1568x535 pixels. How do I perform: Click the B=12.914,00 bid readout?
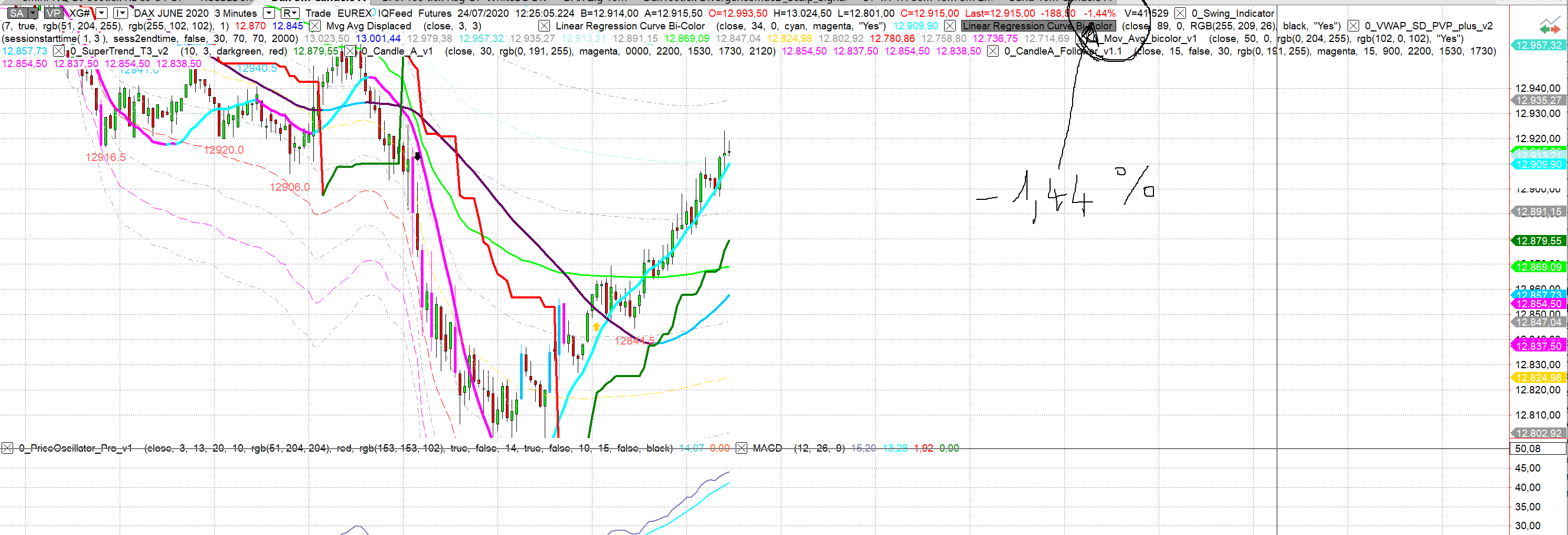click(609, 13)
